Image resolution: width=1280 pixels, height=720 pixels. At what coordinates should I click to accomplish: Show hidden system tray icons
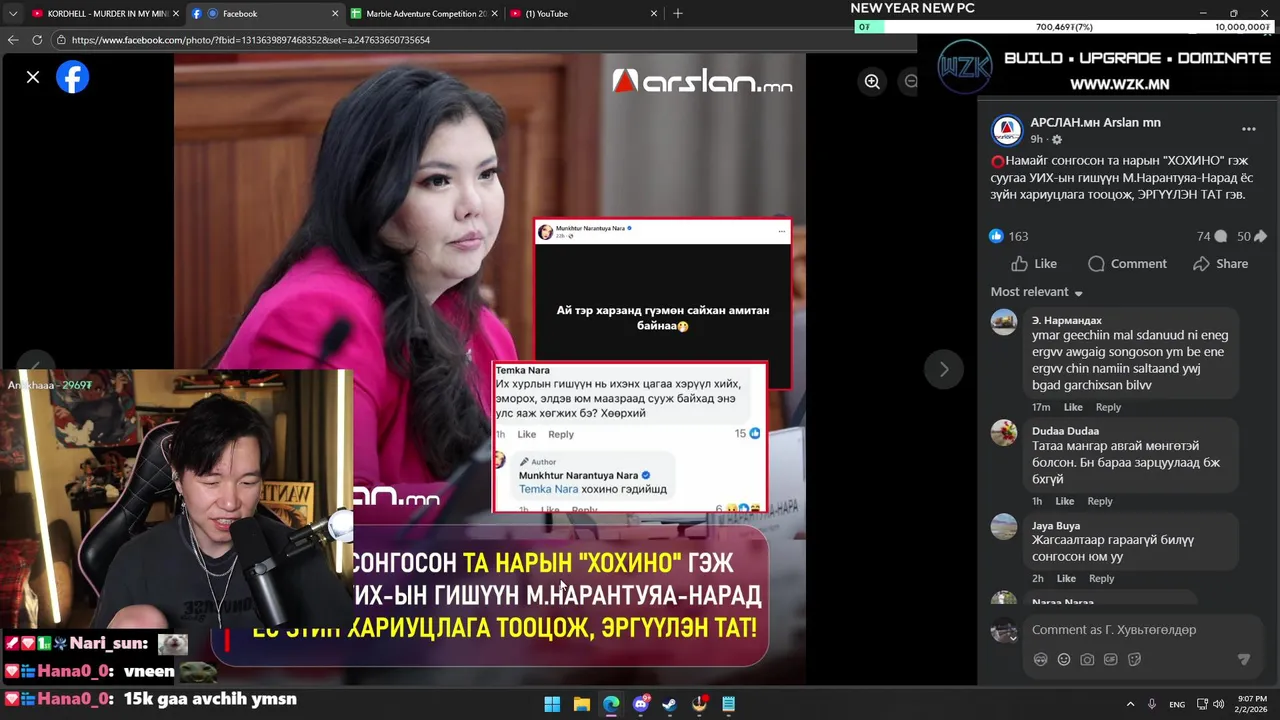(1130, 704)
